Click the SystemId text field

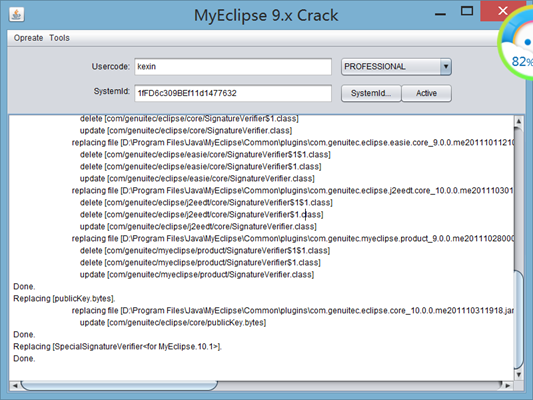pos(233,93)
